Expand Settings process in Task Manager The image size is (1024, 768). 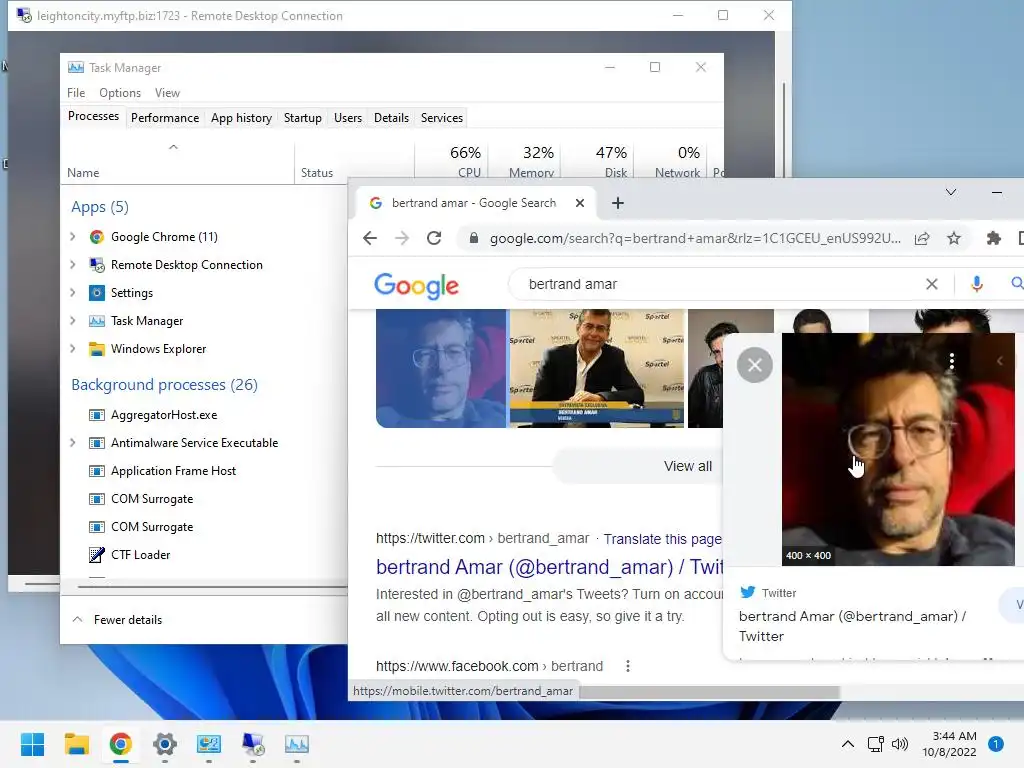tap(72, 293)
